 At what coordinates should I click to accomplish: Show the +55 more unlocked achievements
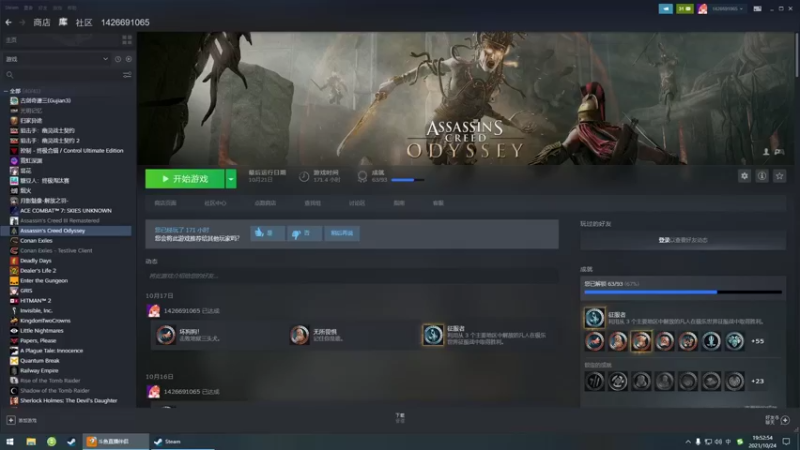(758, 341)
